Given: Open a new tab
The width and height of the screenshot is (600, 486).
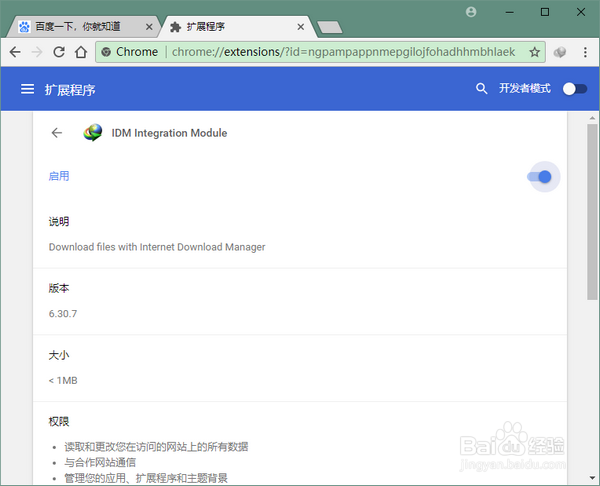Looking at the screenshot, I should tap(330, 27).
